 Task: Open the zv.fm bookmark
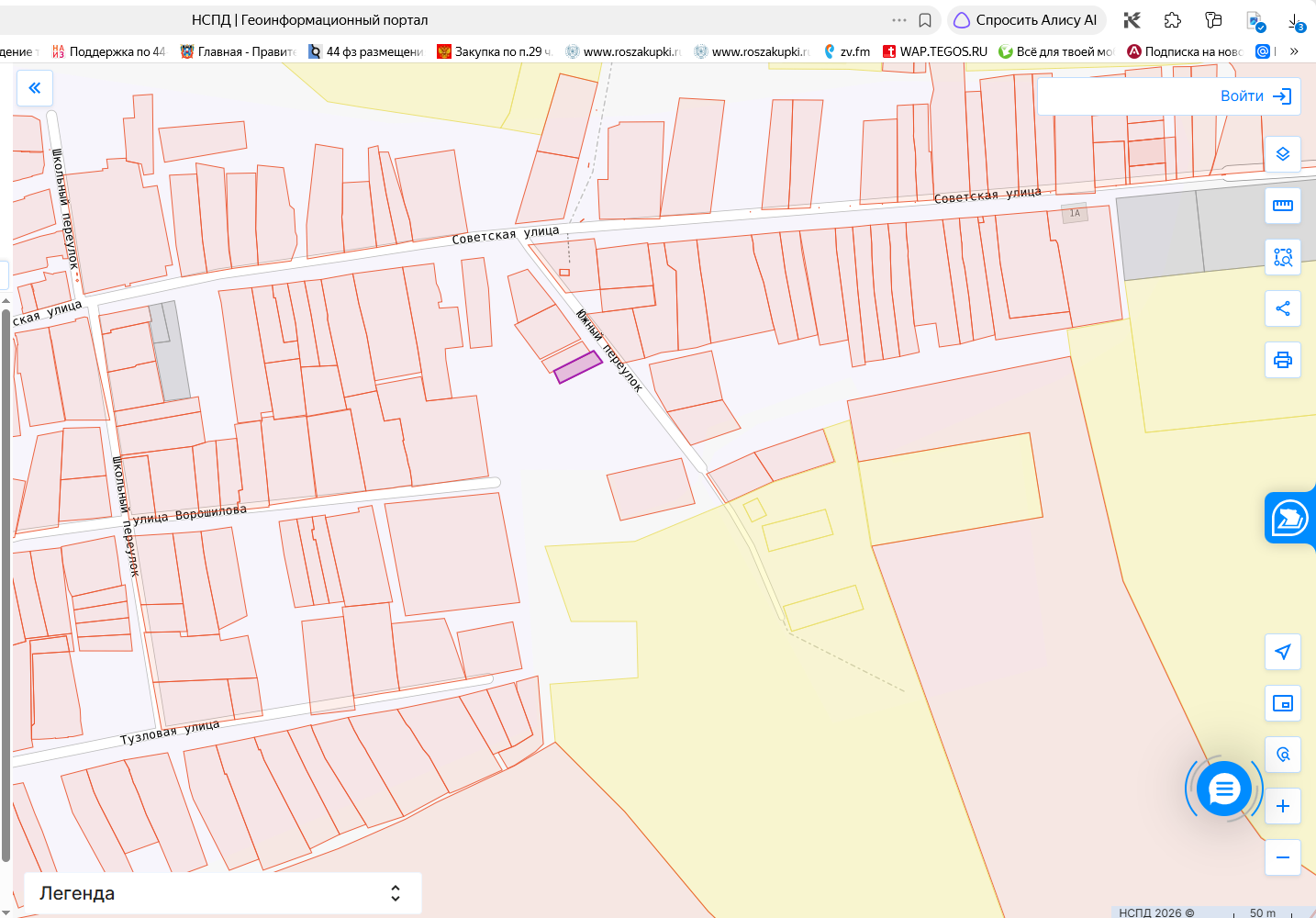pos(847,51)
